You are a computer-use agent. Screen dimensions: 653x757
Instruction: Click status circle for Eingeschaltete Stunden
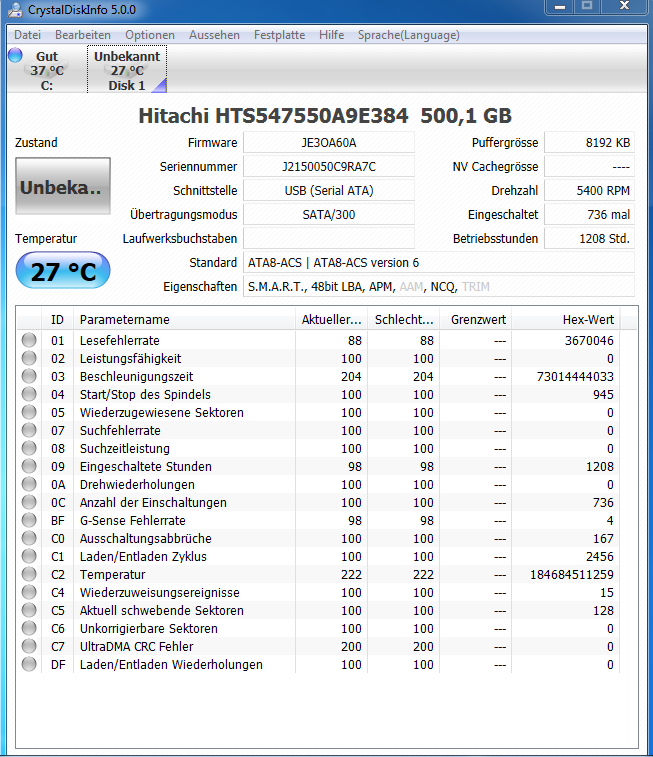tap(29, 466)
